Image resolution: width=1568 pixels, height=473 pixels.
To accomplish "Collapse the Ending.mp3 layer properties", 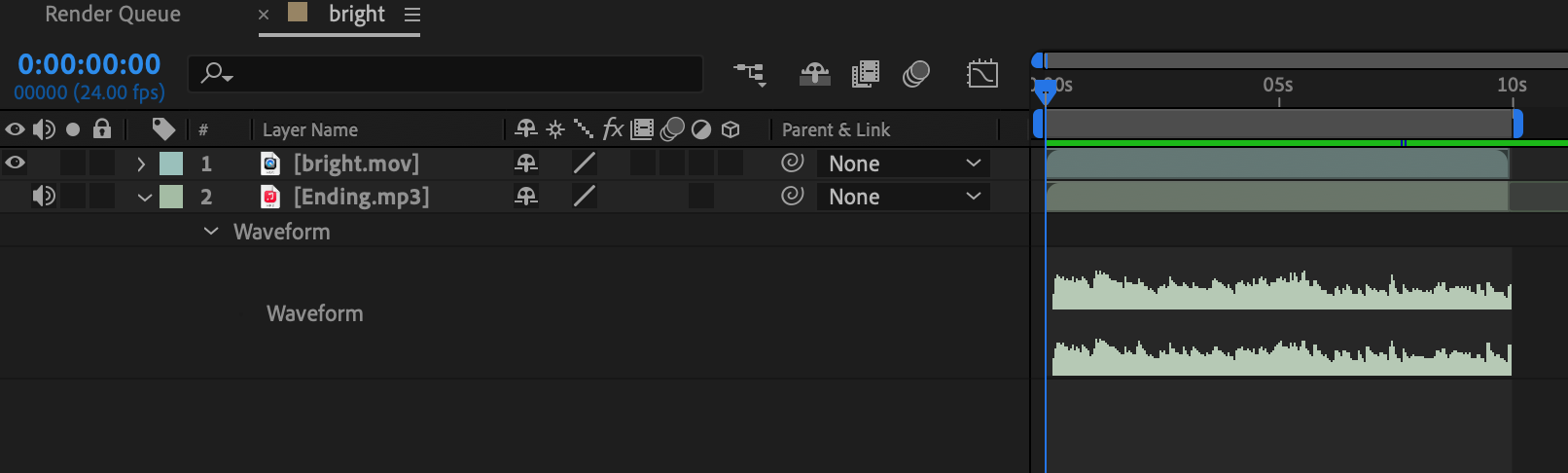I will [x=145, y=197].
